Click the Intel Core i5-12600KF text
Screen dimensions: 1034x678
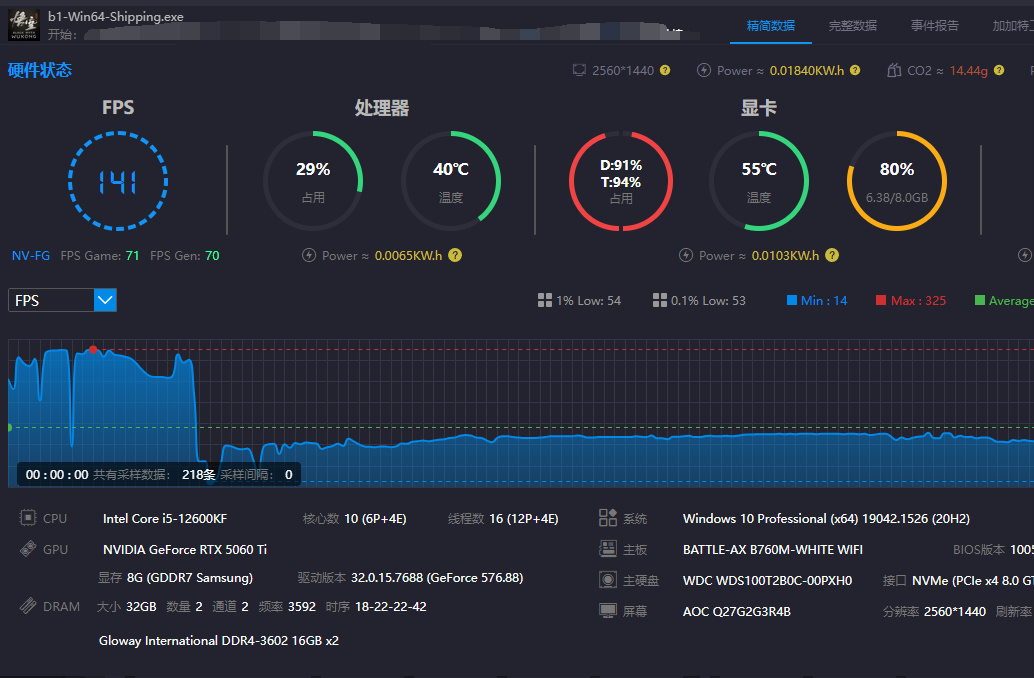tap(165, 518)
